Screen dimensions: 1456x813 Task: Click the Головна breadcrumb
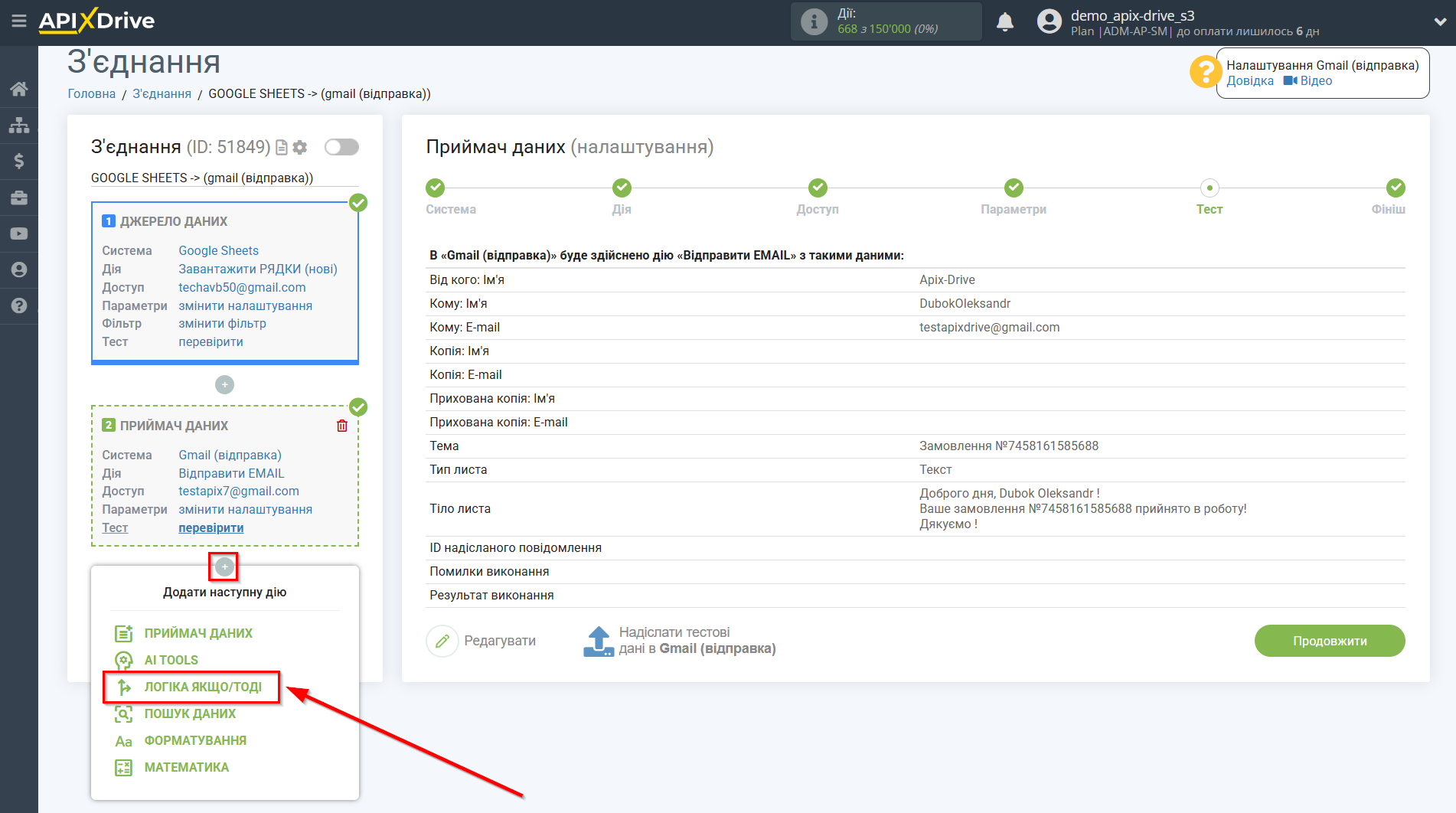[x=92, y=93]
